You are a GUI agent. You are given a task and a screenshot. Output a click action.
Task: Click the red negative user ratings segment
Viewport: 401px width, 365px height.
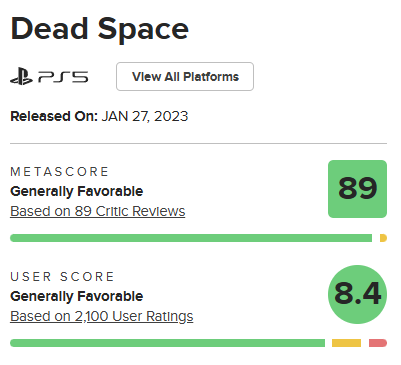click(x=378, y=343)
